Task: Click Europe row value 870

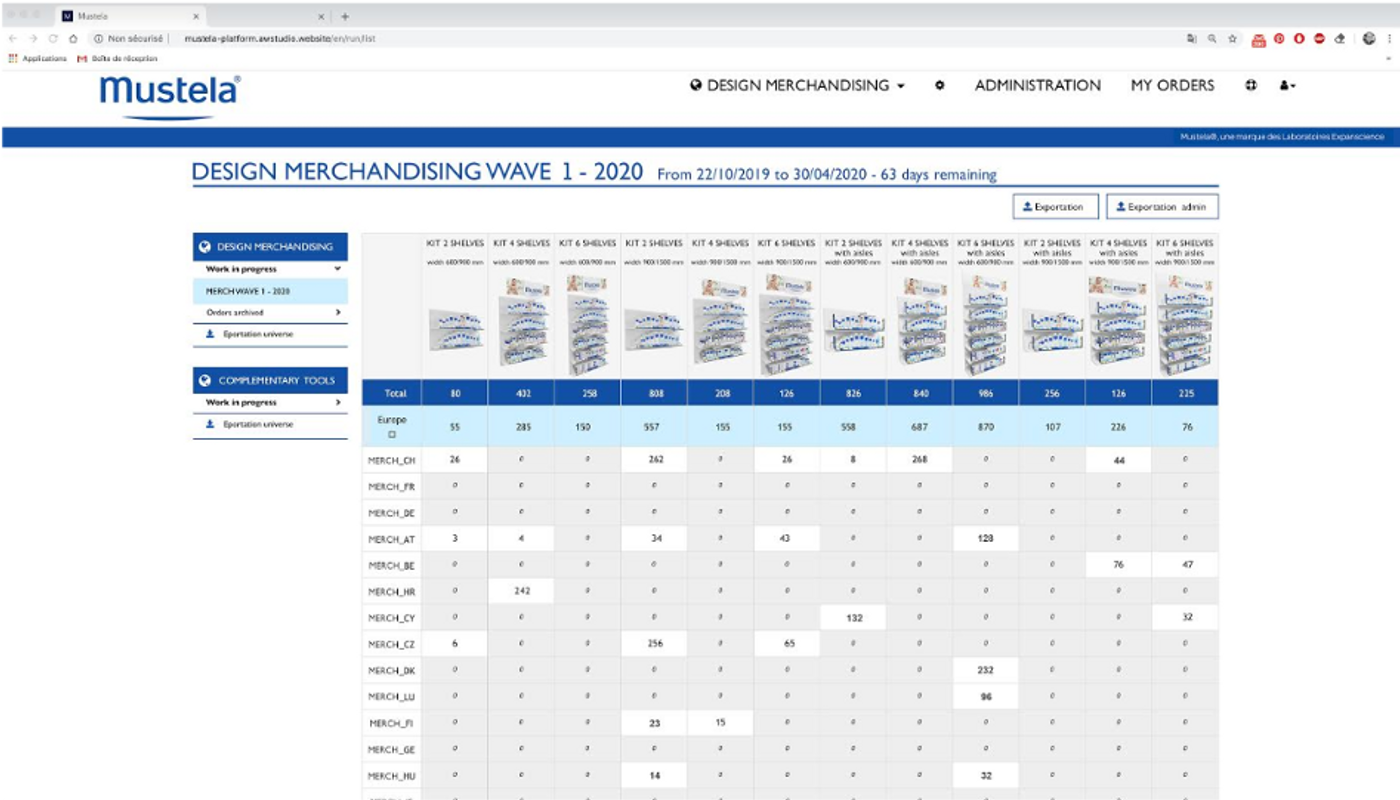Action: pos(986,427)
